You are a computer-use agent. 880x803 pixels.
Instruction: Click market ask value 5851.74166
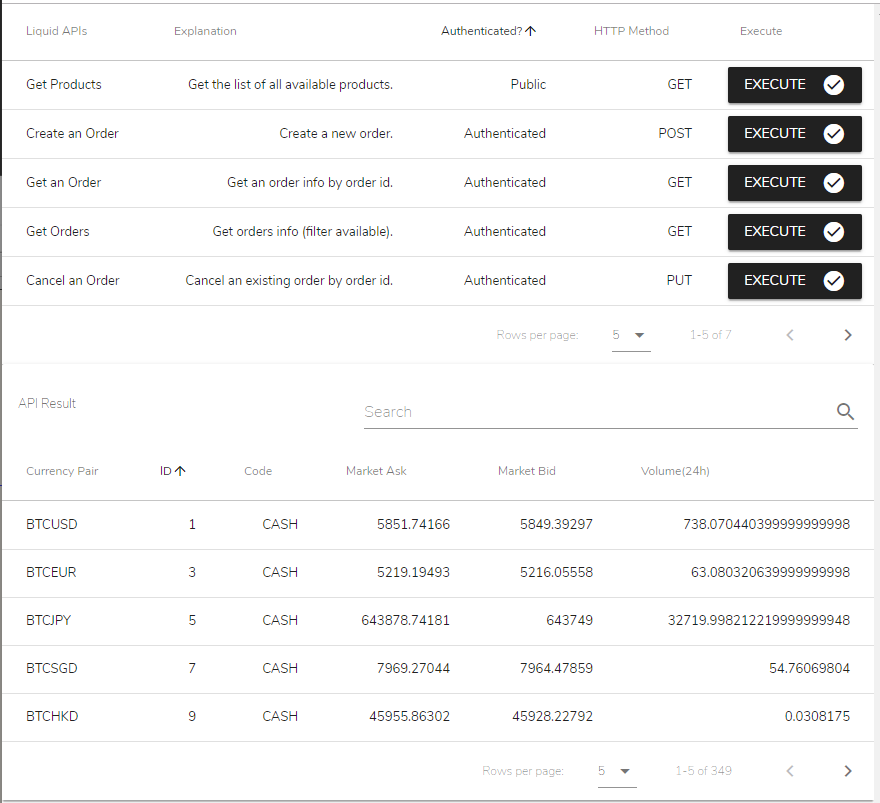[x=414, y=524]
